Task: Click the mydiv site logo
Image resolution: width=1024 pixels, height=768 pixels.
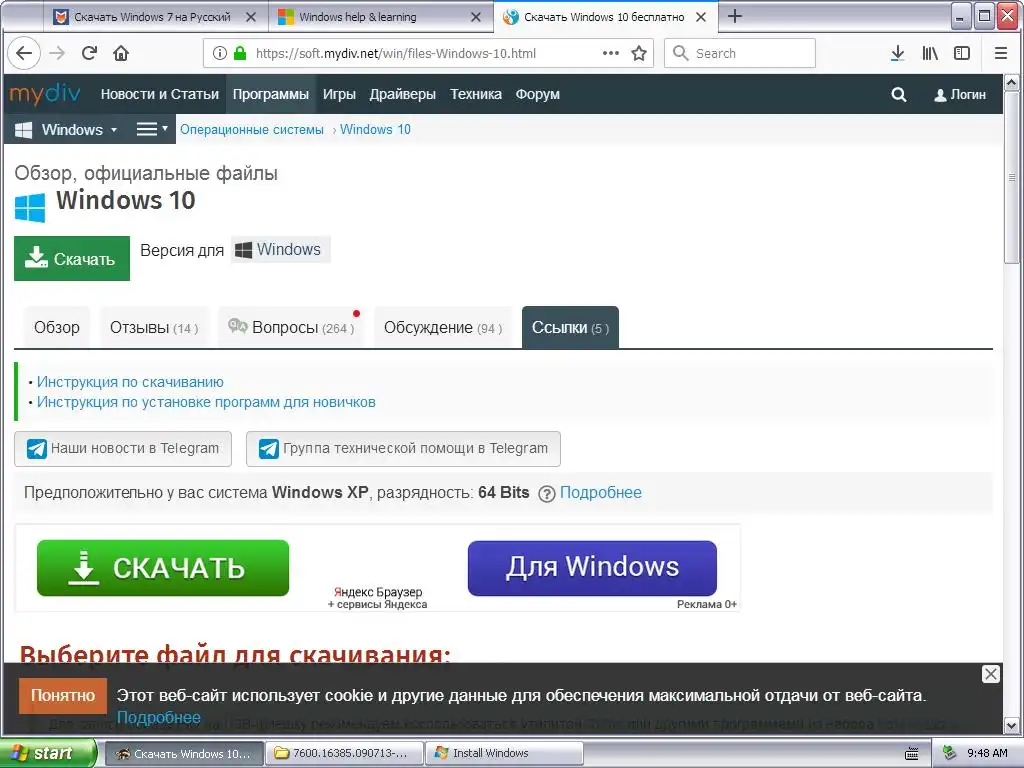Action: (44, 94)
